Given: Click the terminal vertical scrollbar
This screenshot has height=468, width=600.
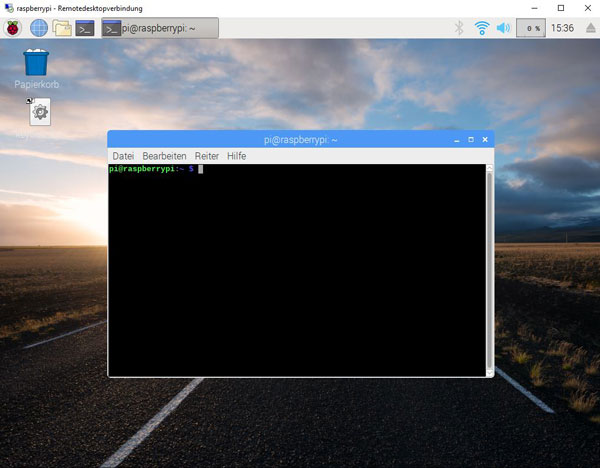Looking at the screenshot, I should (489, 270).
